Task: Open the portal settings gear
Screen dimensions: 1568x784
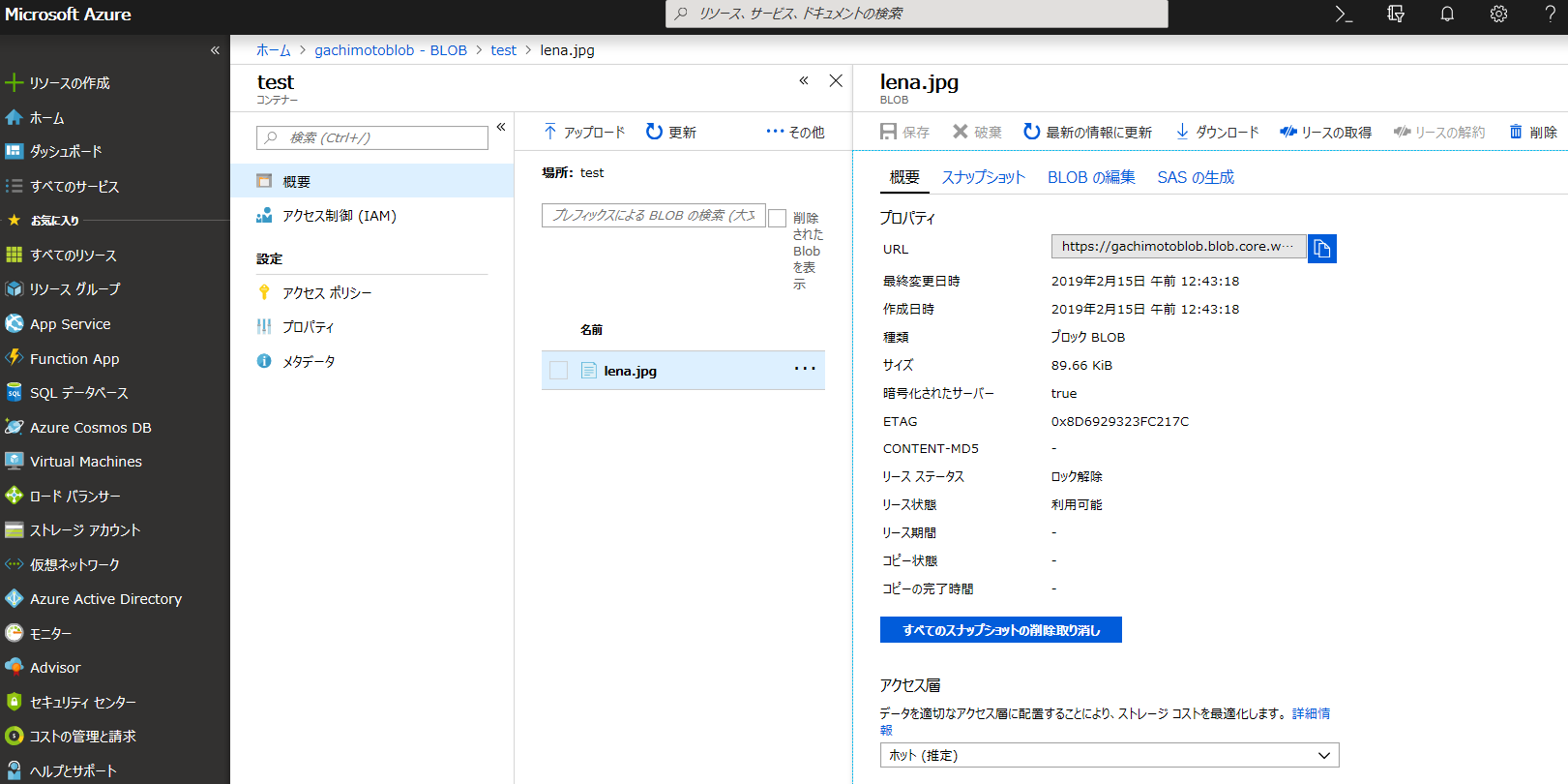Action: coord(1498,14)
